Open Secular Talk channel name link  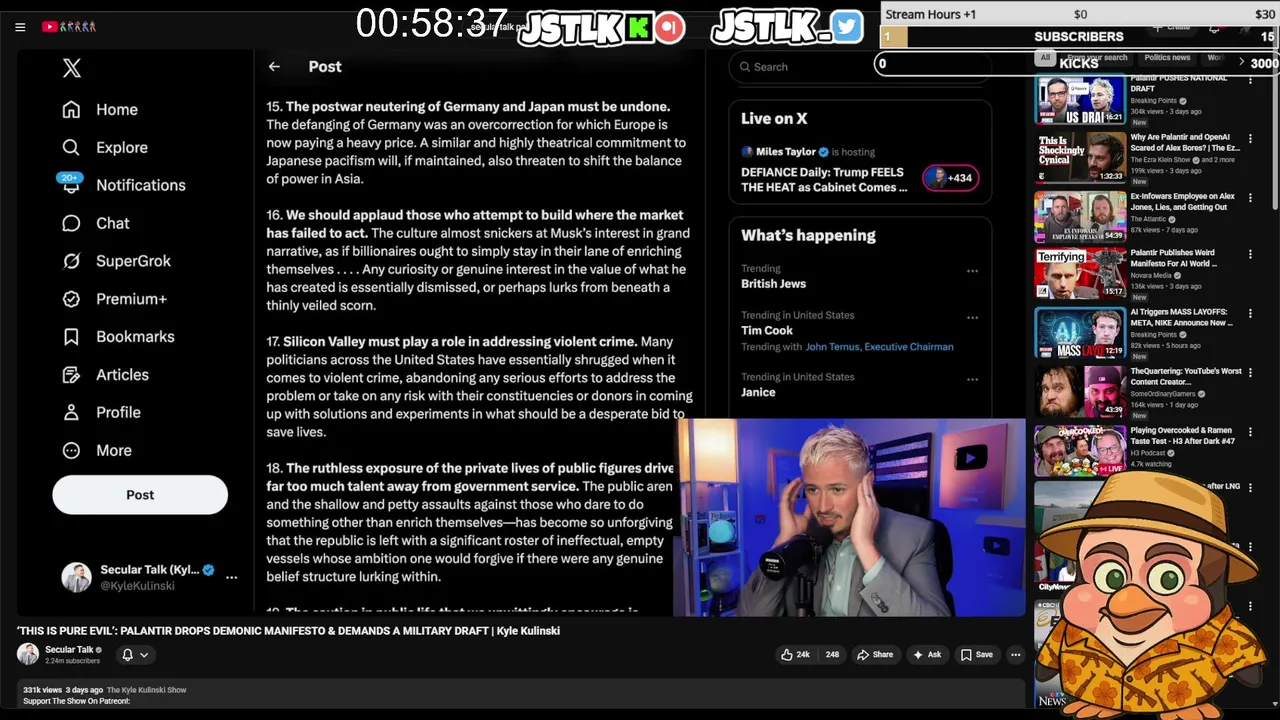click(69, 650)
